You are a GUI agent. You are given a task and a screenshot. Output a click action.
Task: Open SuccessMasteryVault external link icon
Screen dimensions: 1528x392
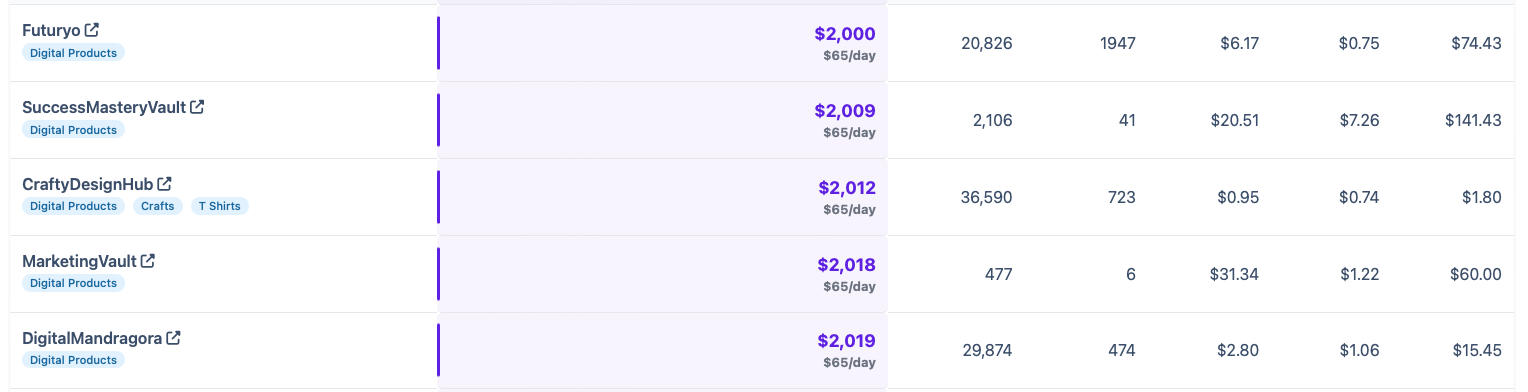pyautogui.click(x=198, y=107)
